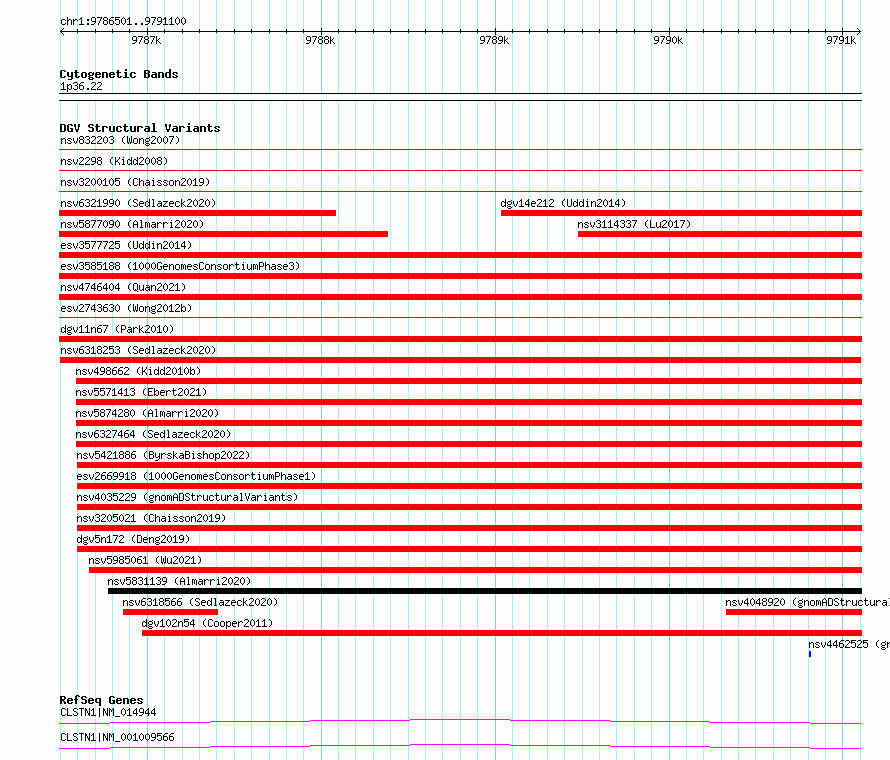
Task: Select nsv5571413 (Ebert2021) variant label
Action: tap(141, 392)
